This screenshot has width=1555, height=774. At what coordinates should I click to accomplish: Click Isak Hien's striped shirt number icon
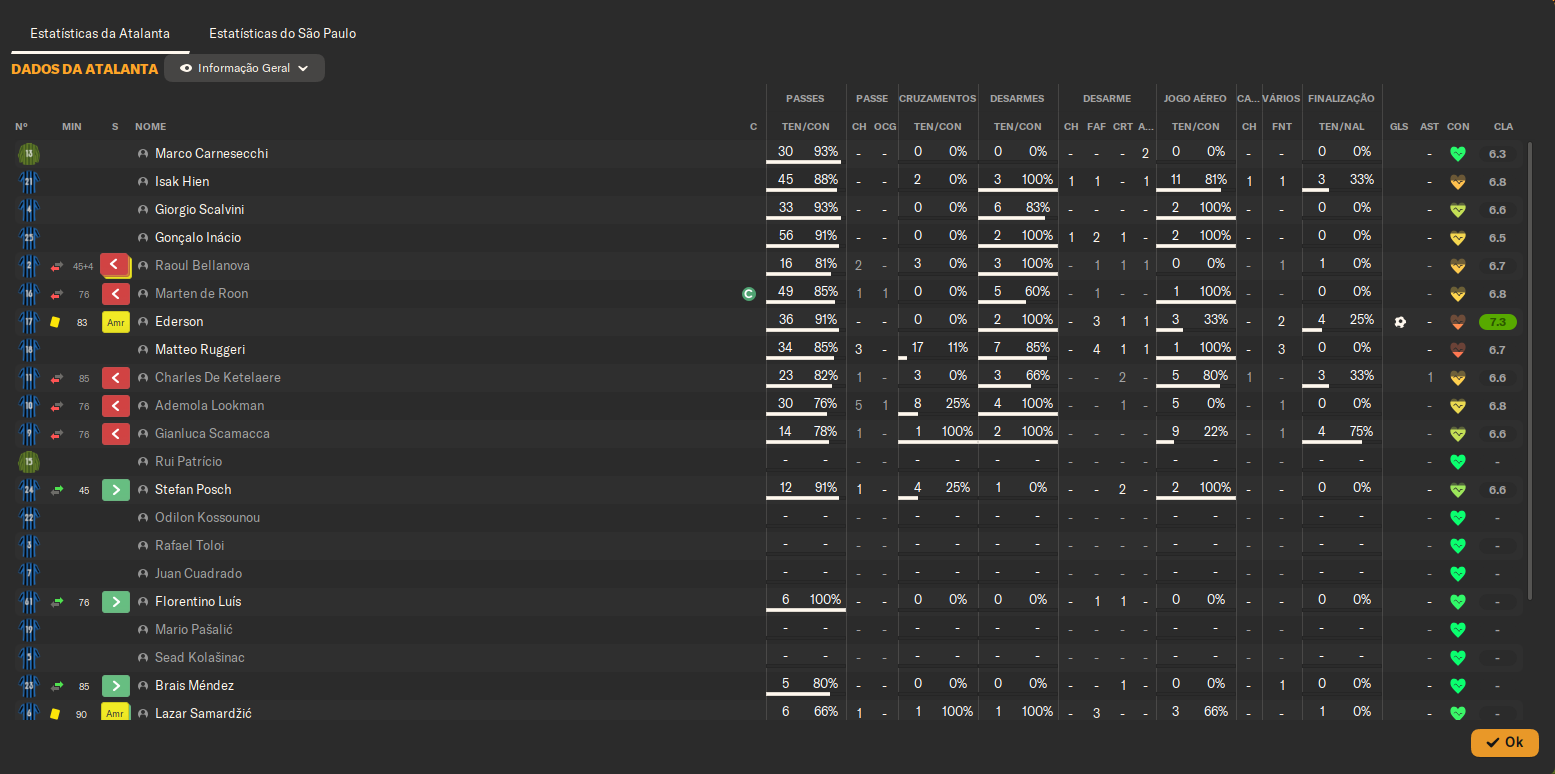point(29,182)
